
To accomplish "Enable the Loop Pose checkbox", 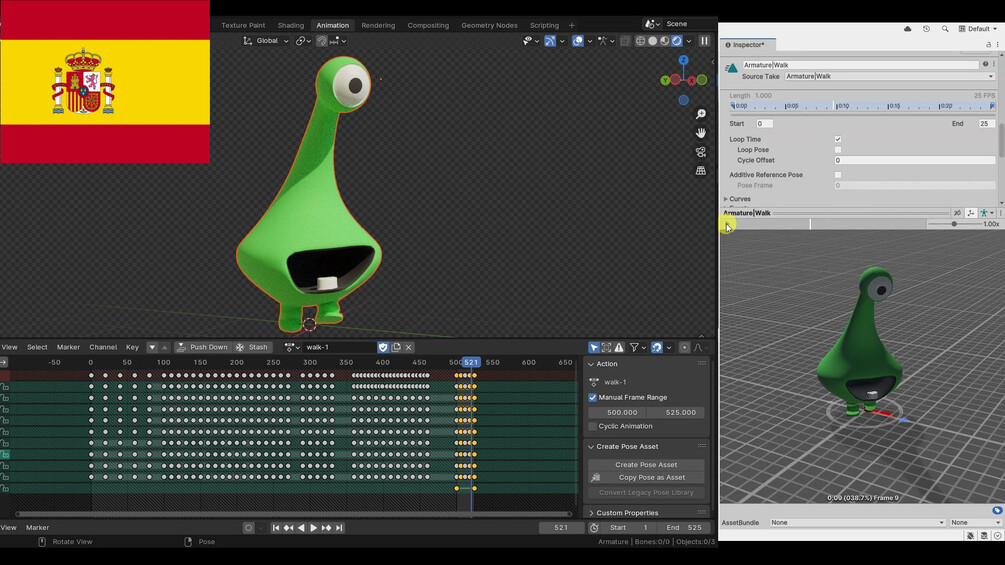I will [838, 150].
